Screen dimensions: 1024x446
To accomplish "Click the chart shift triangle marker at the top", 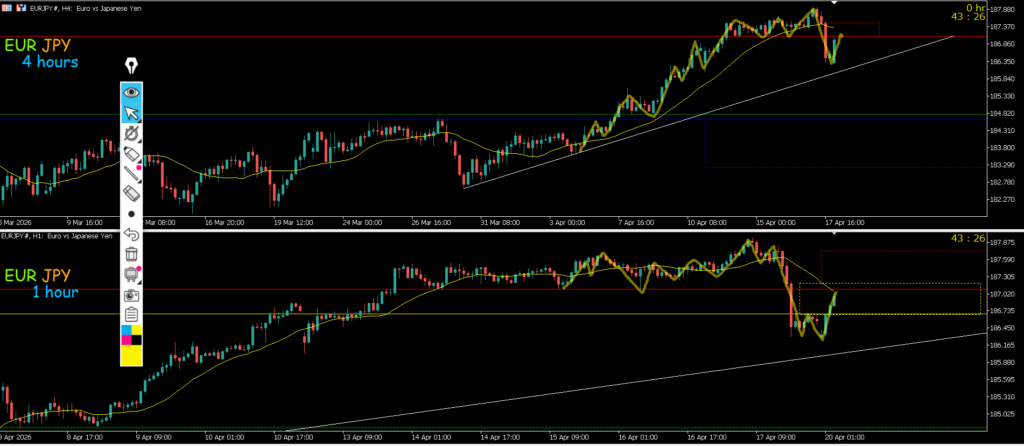I will (834, 3).
